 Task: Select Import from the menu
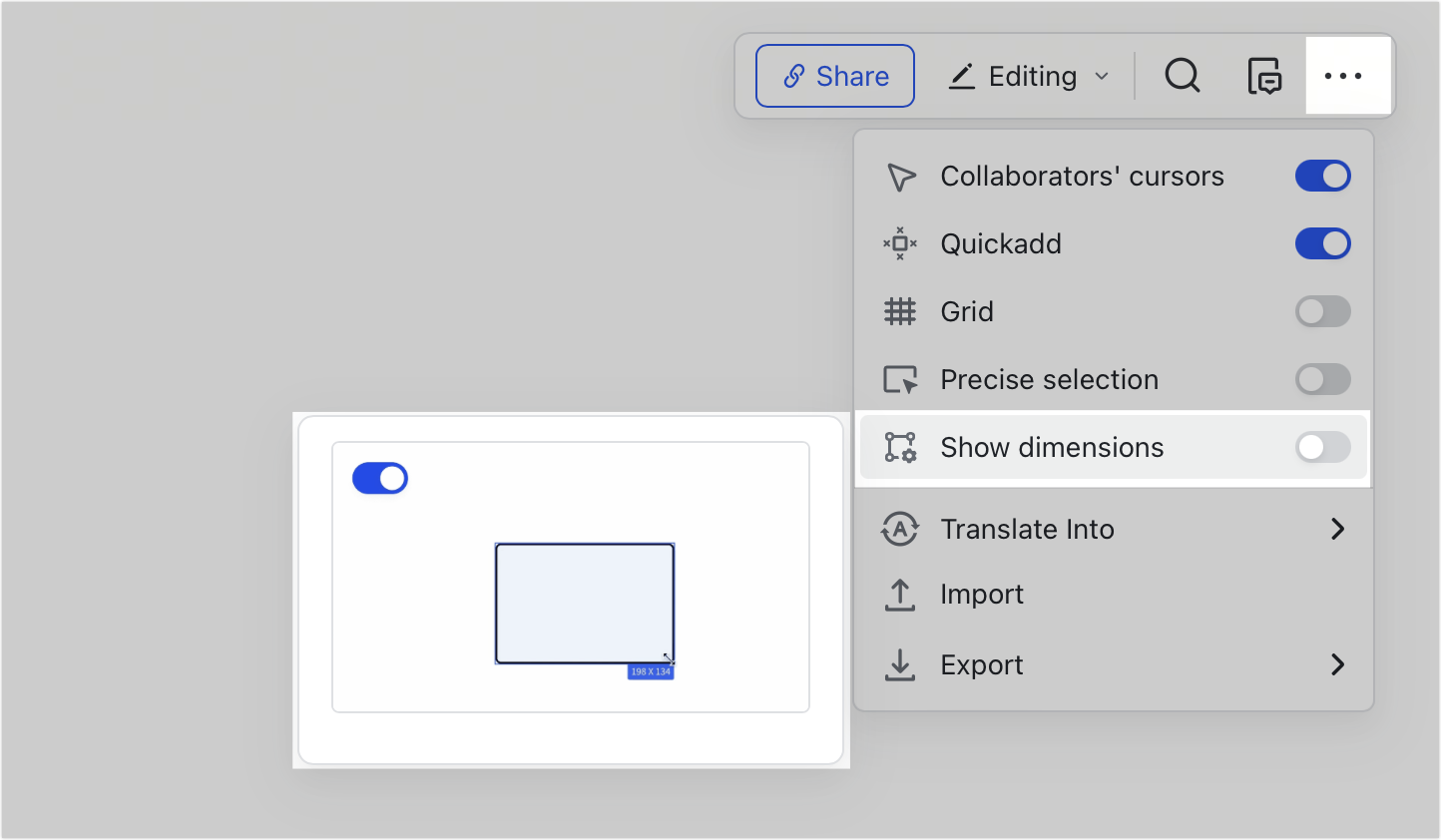982,595
